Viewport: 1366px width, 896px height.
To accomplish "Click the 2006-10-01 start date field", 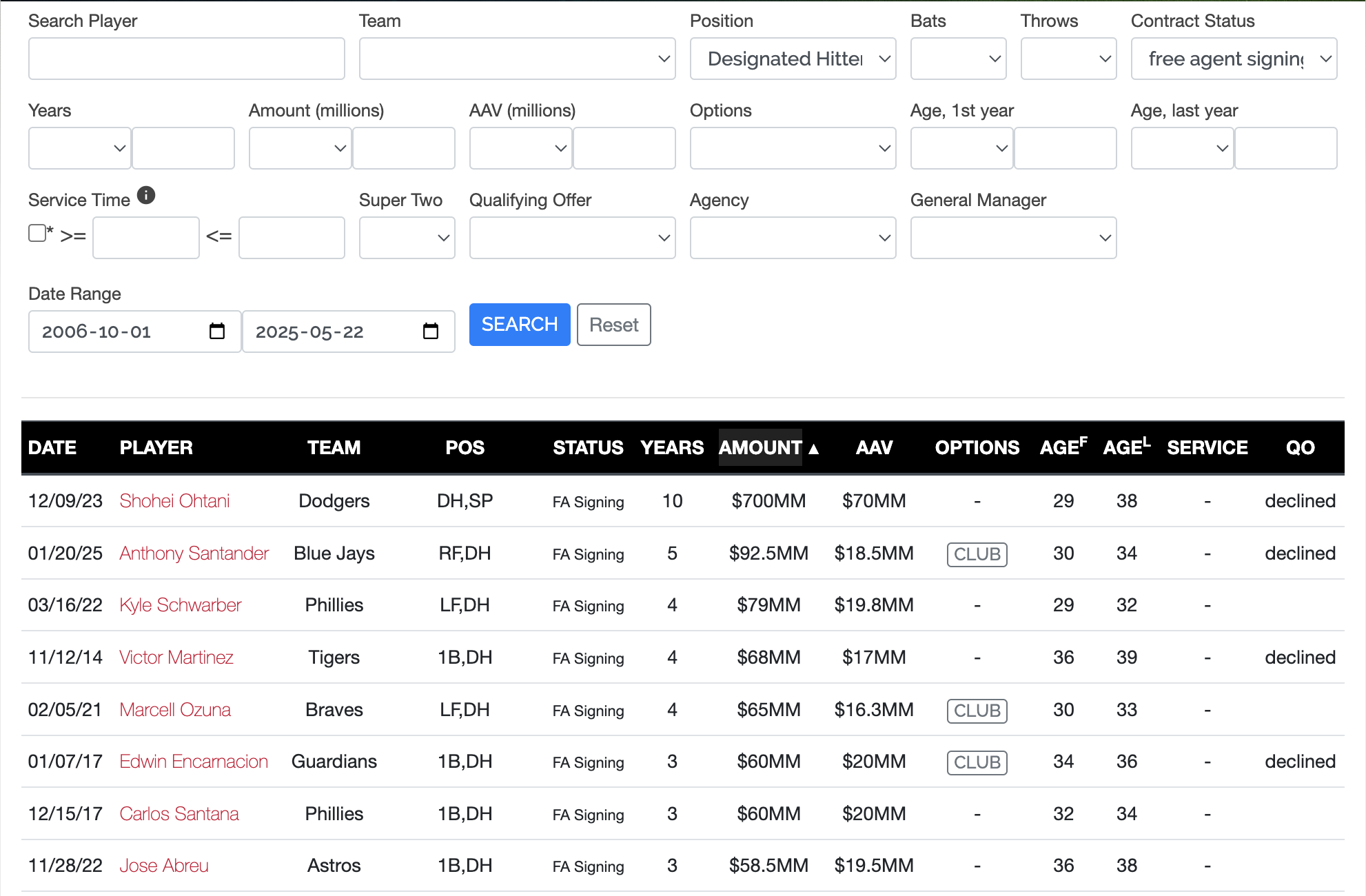I will pyautogui.click(x=134, y=332).
